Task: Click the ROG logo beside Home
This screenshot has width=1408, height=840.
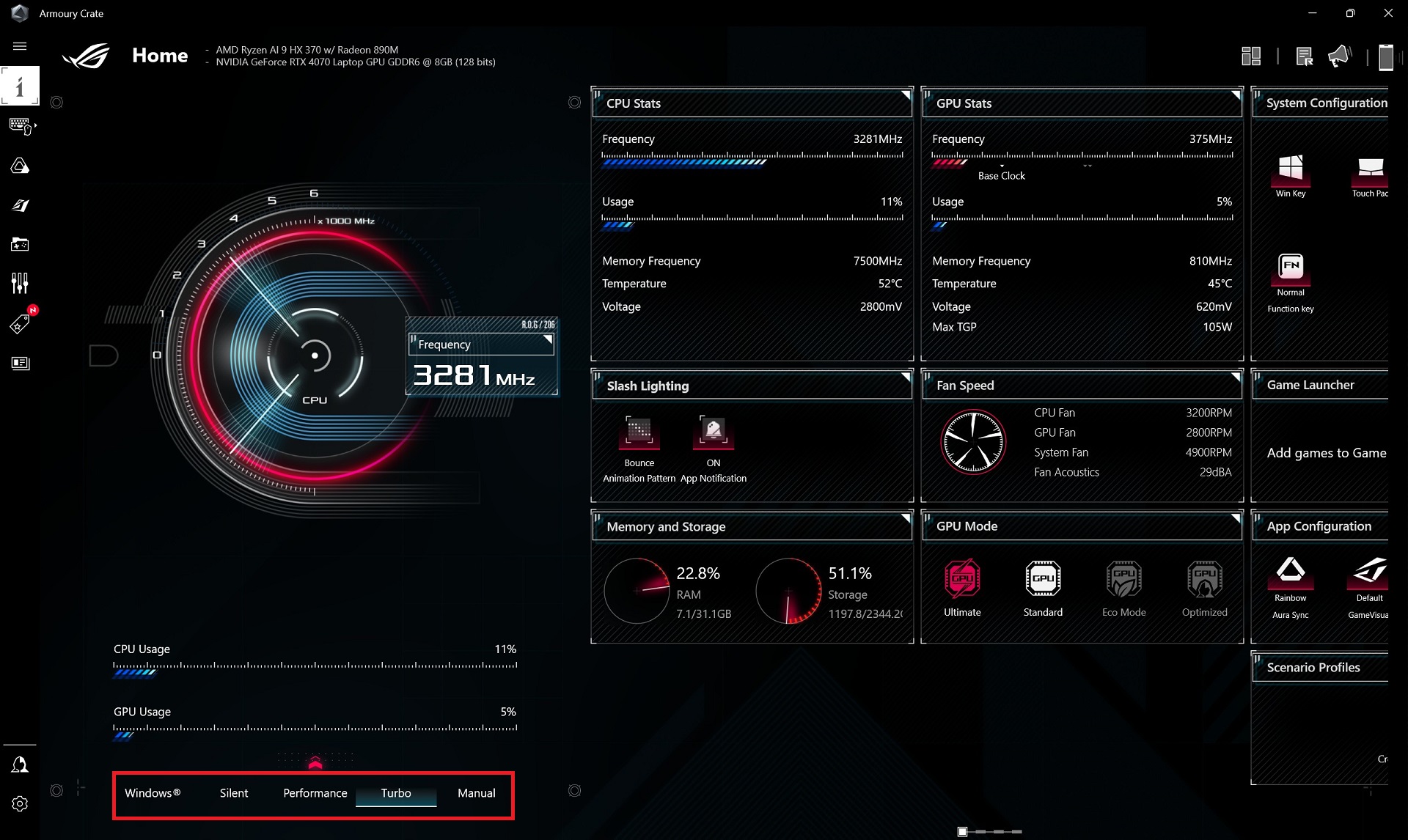Action: click(x=86, y=56)
